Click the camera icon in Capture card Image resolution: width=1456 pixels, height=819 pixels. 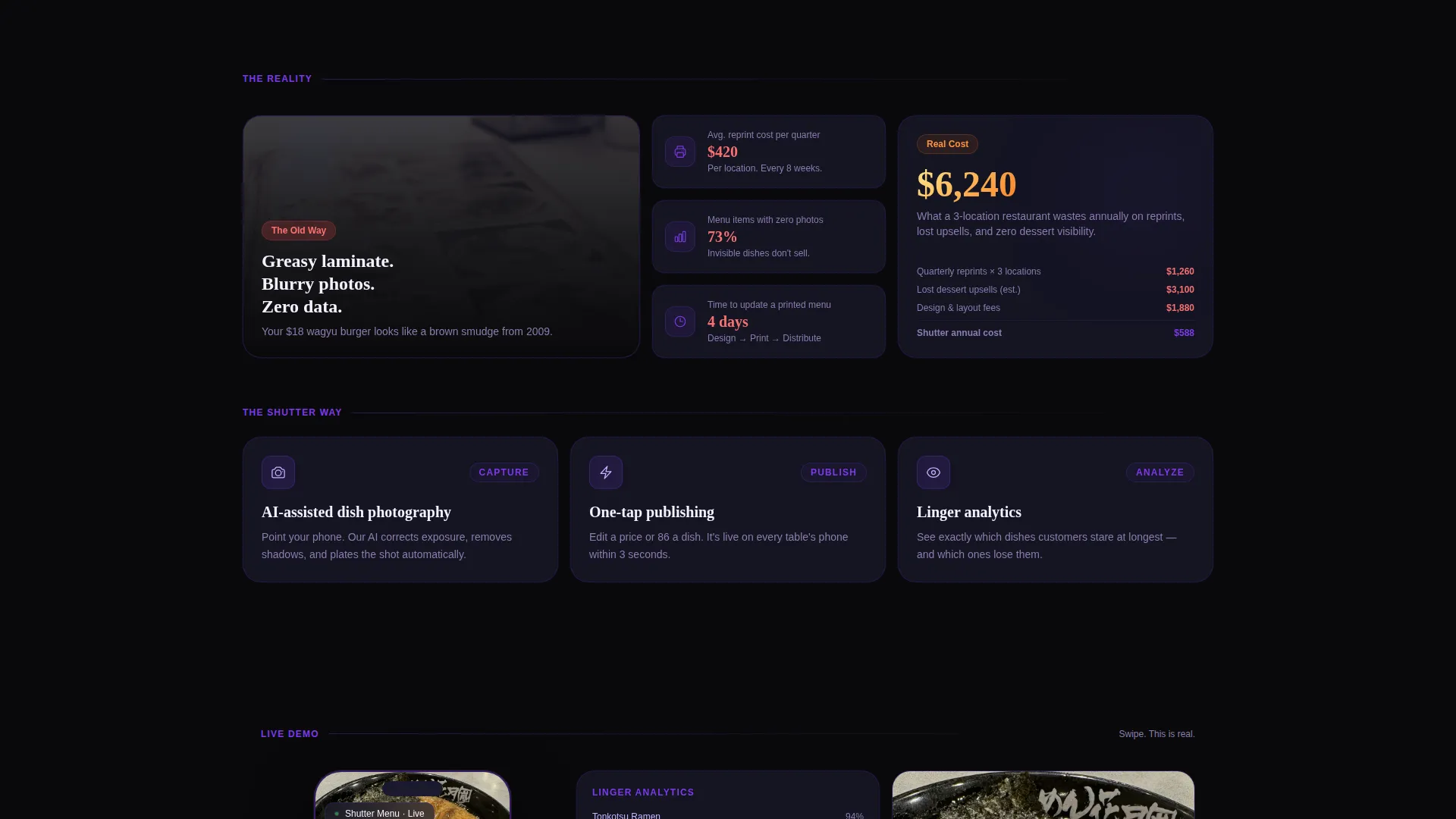tap(278, 472)
